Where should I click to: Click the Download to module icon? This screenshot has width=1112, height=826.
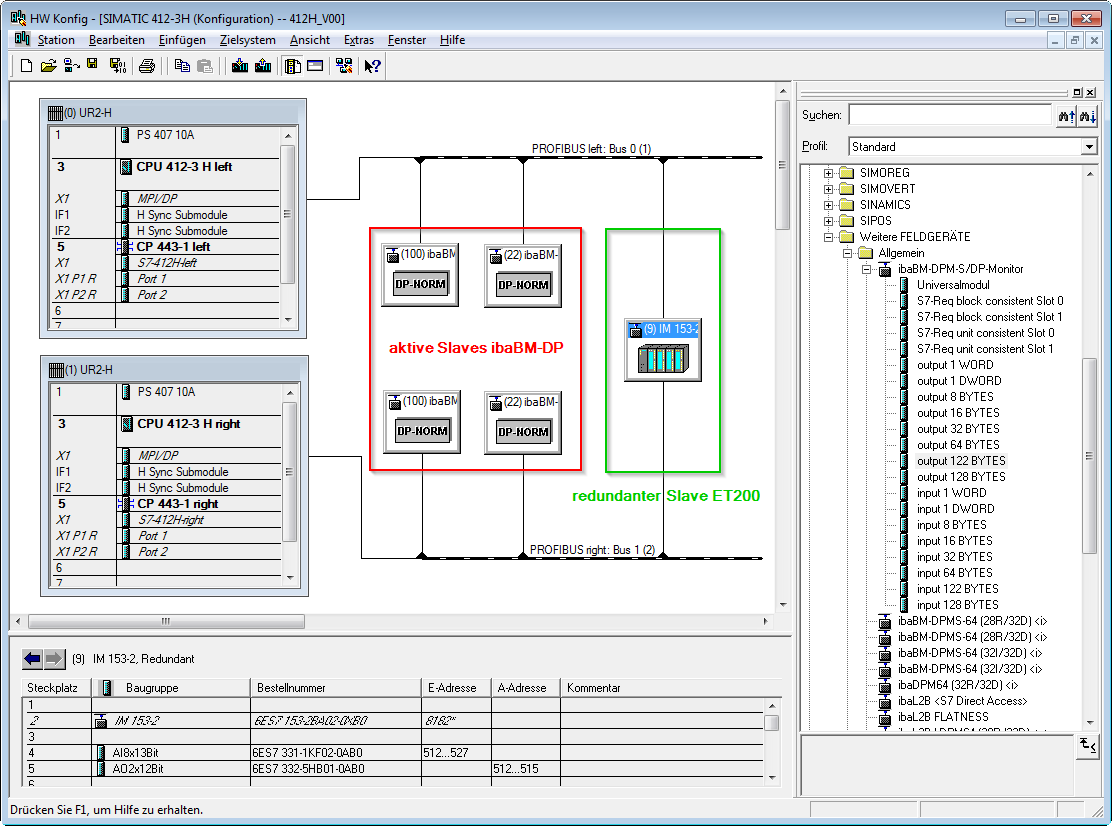click(240, 66)
